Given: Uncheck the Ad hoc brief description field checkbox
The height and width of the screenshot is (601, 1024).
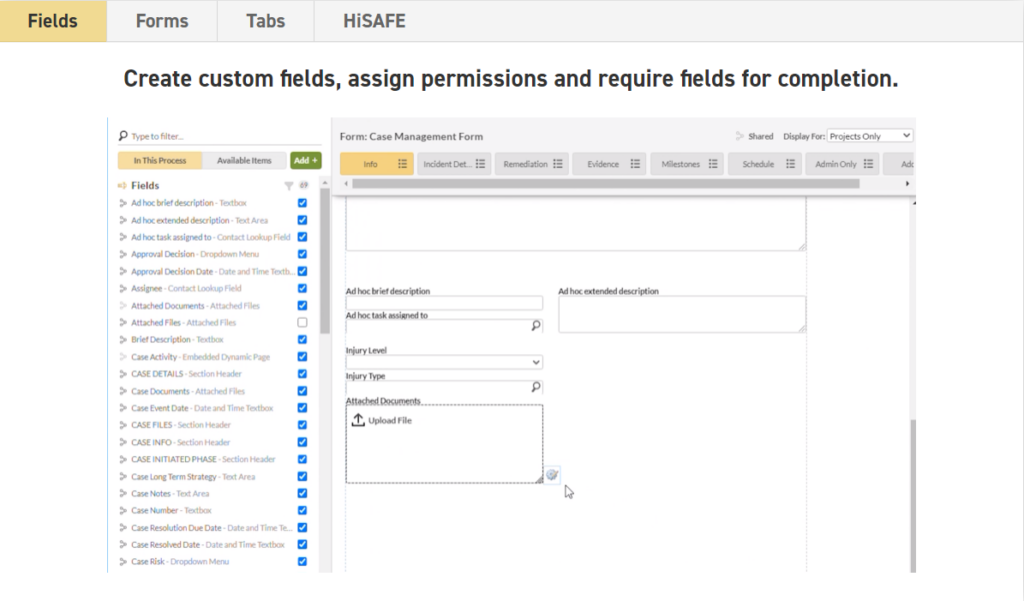Looking at the screenshot, I should coord(302,203).
